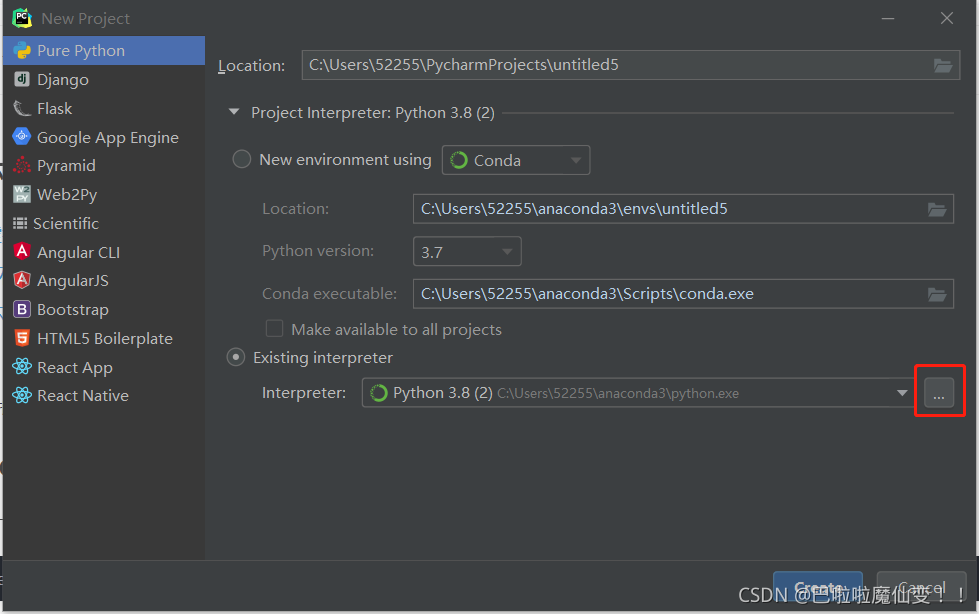Open the Python version 3.7 dropdown

467,252
